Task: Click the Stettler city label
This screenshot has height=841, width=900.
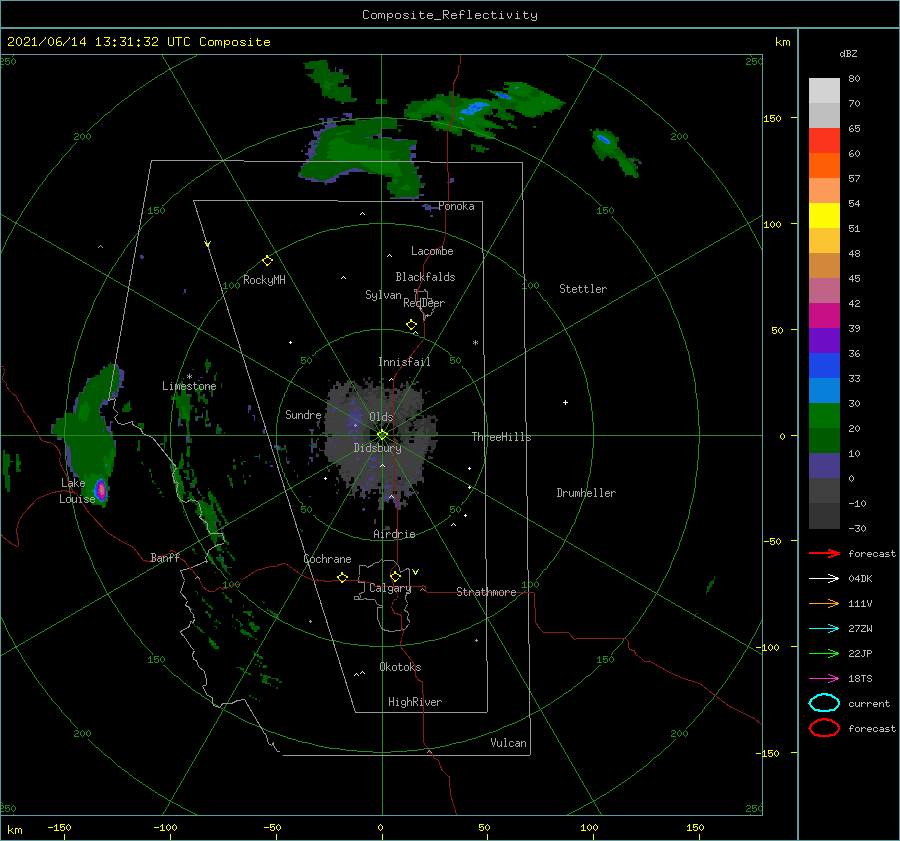Action: (583, 289)
